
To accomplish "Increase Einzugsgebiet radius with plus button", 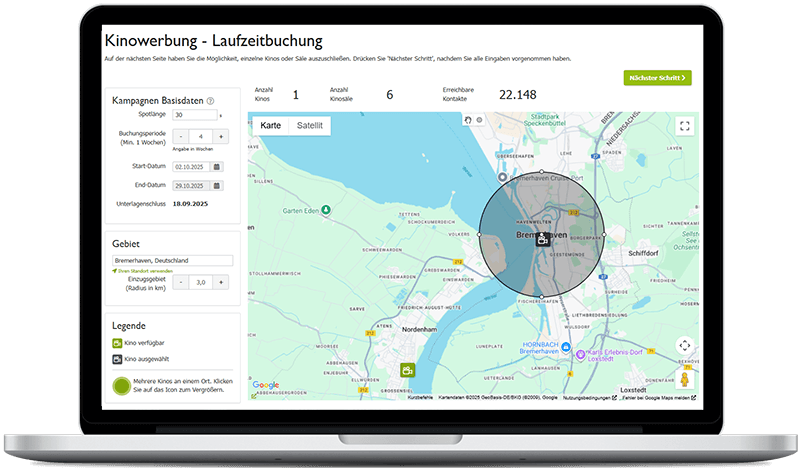I will click(x=221, y=282).
